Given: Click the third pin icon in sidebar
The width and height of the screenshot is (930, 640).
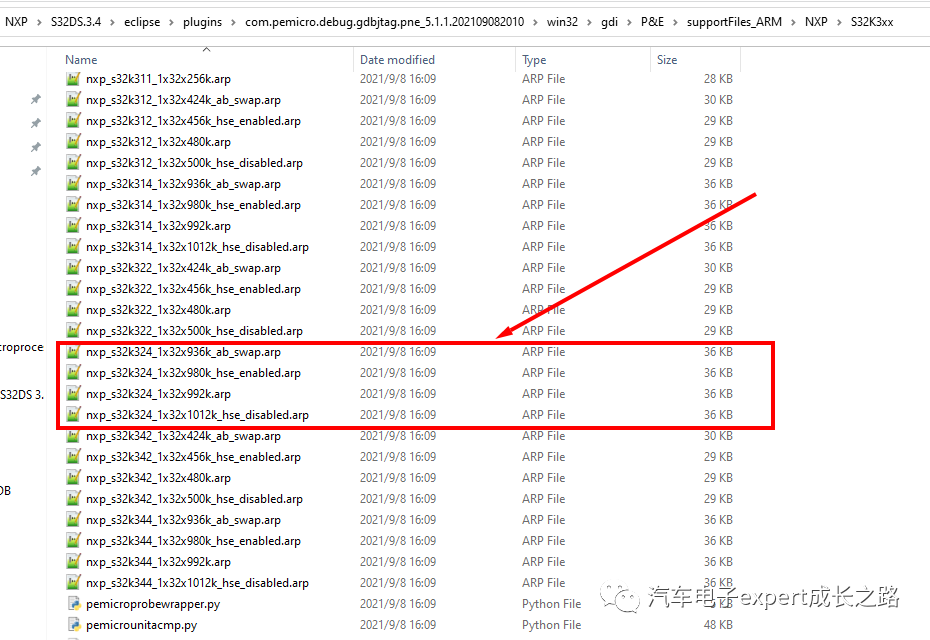Looking at the screenshot, I should (x=36, y=147).
